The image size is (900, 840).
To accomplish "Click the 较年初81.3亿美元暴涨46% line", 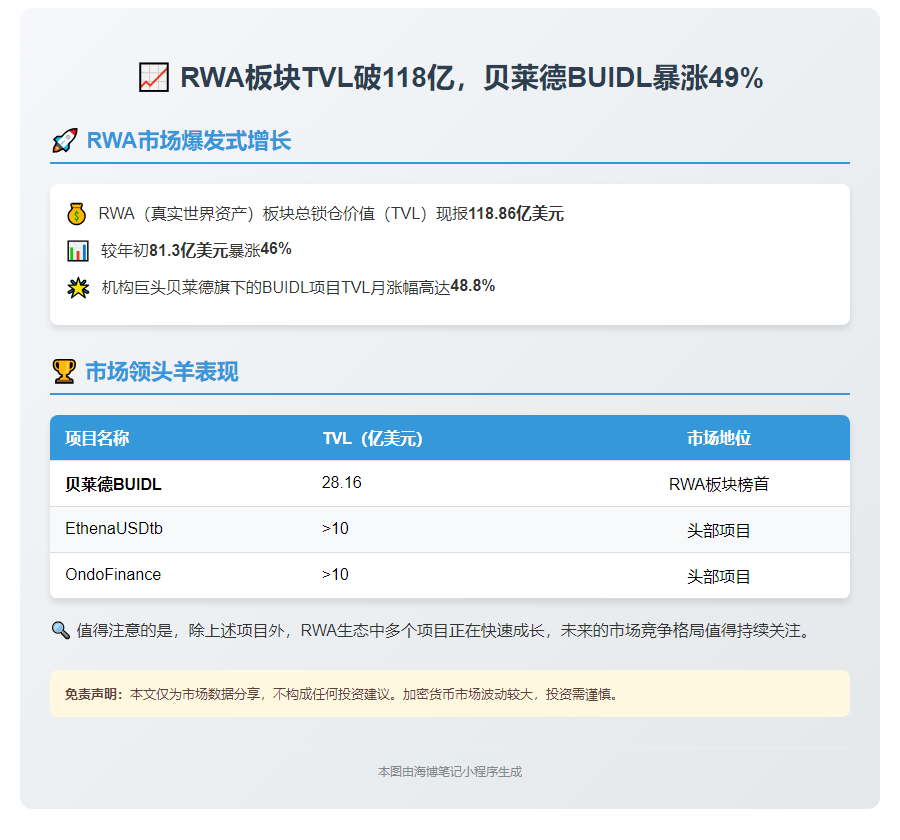I will click(196, 250).
